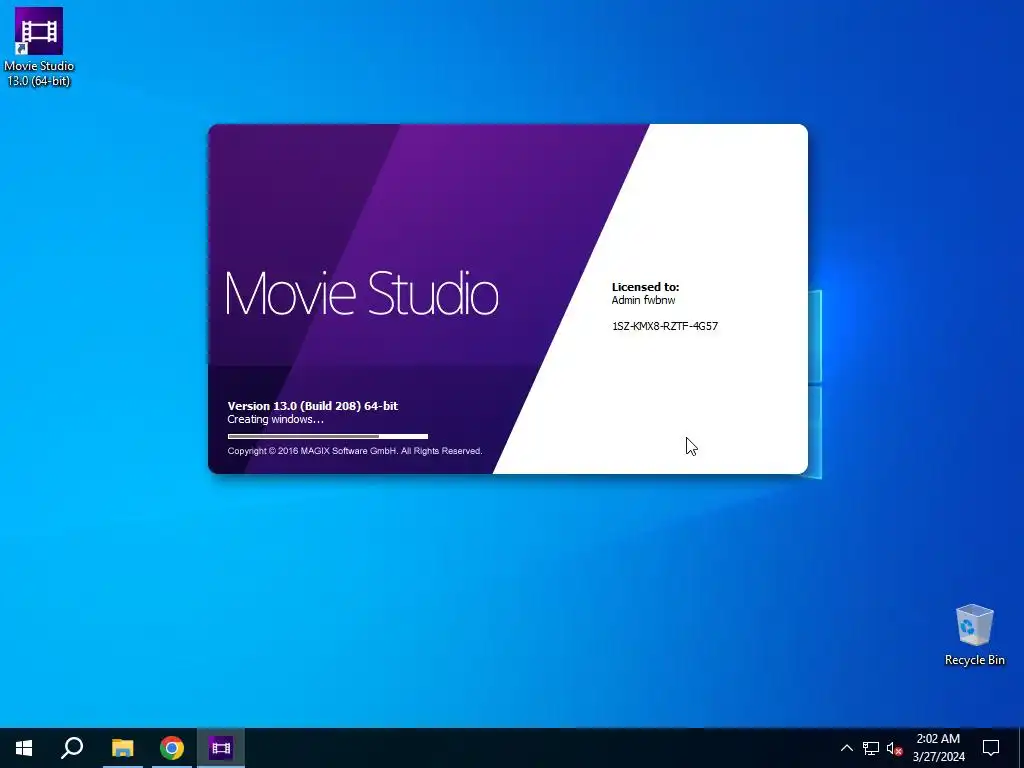Open the muted volume tray icon
This screenshot has height=768, width=1024.
point(894,748)
